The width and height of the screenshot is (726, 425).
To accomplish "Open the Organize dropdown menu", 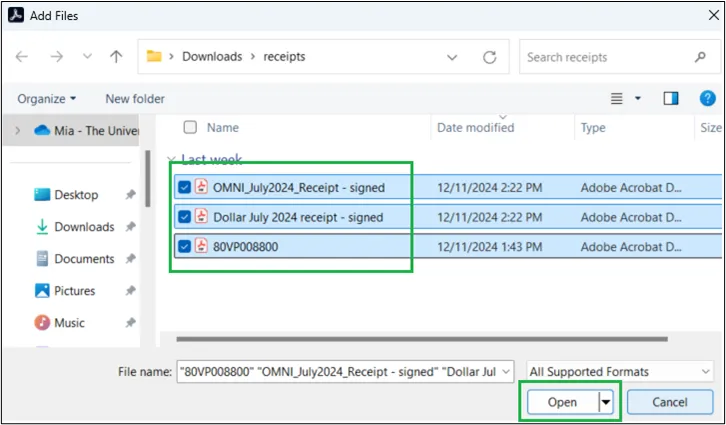I will pyautogui.click(x=47, y=99).
